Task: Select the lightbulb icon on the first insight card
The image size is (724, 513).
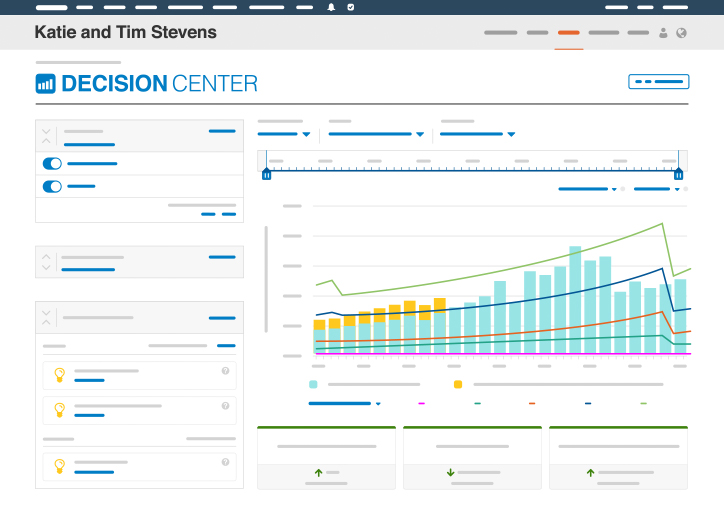Action: coord(60,375)
